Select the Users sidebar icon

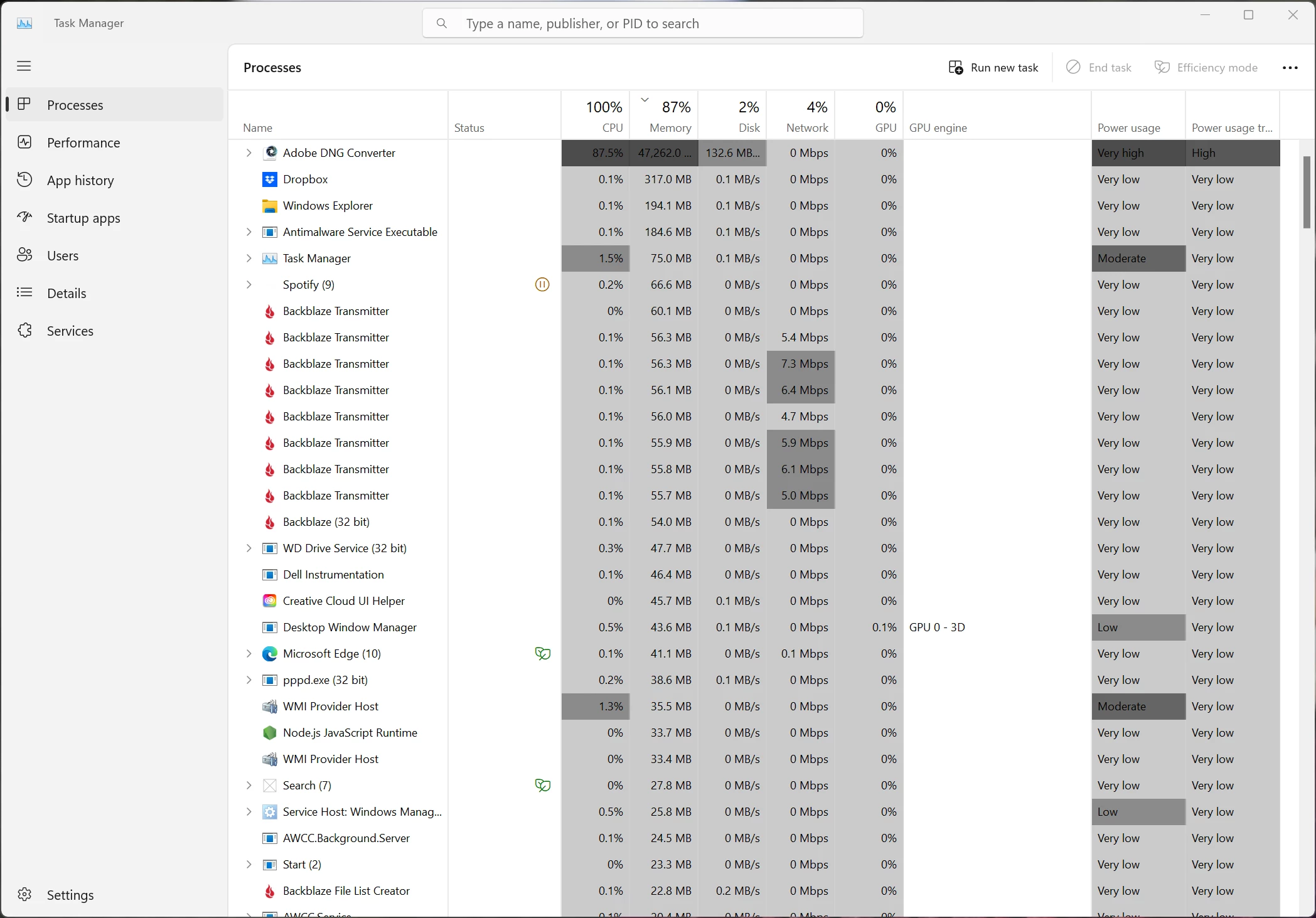tap(24, 255)
